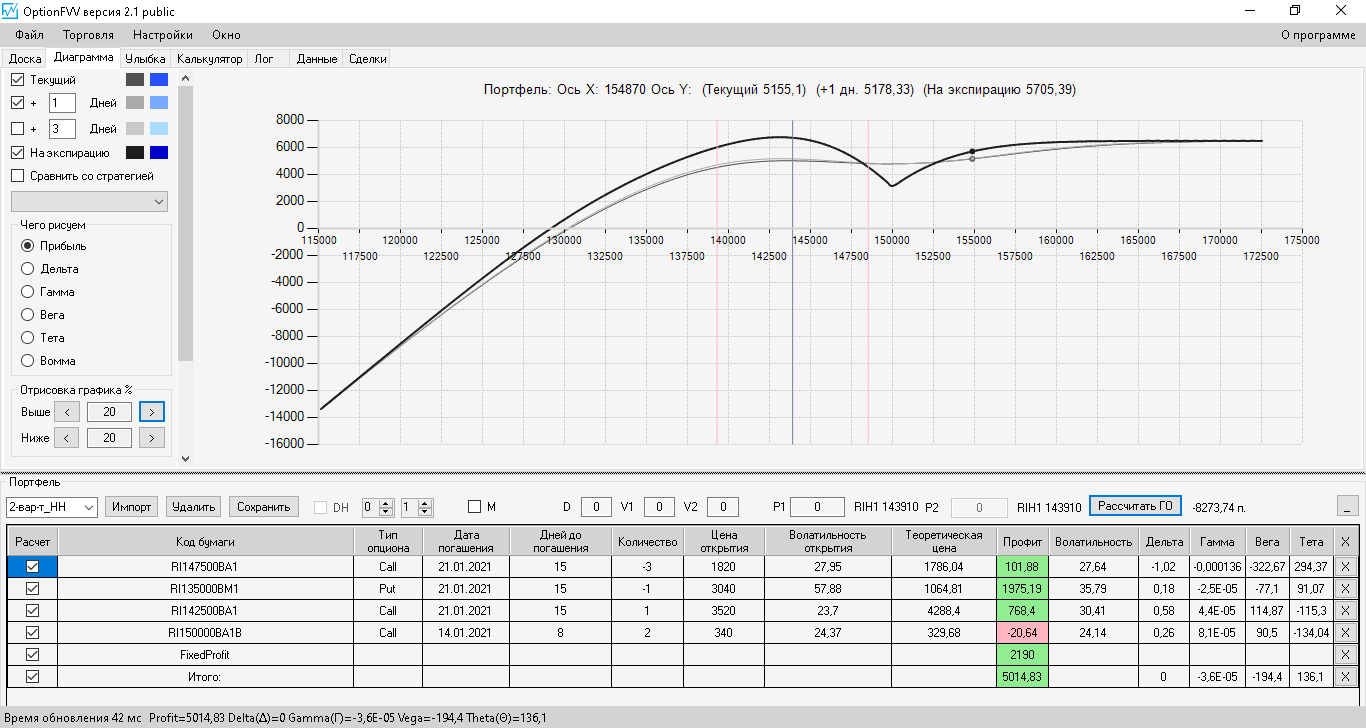This screenshot has height=728, width=1366.
Task: Click the Код бумаги column header
Action: point(204,541)
